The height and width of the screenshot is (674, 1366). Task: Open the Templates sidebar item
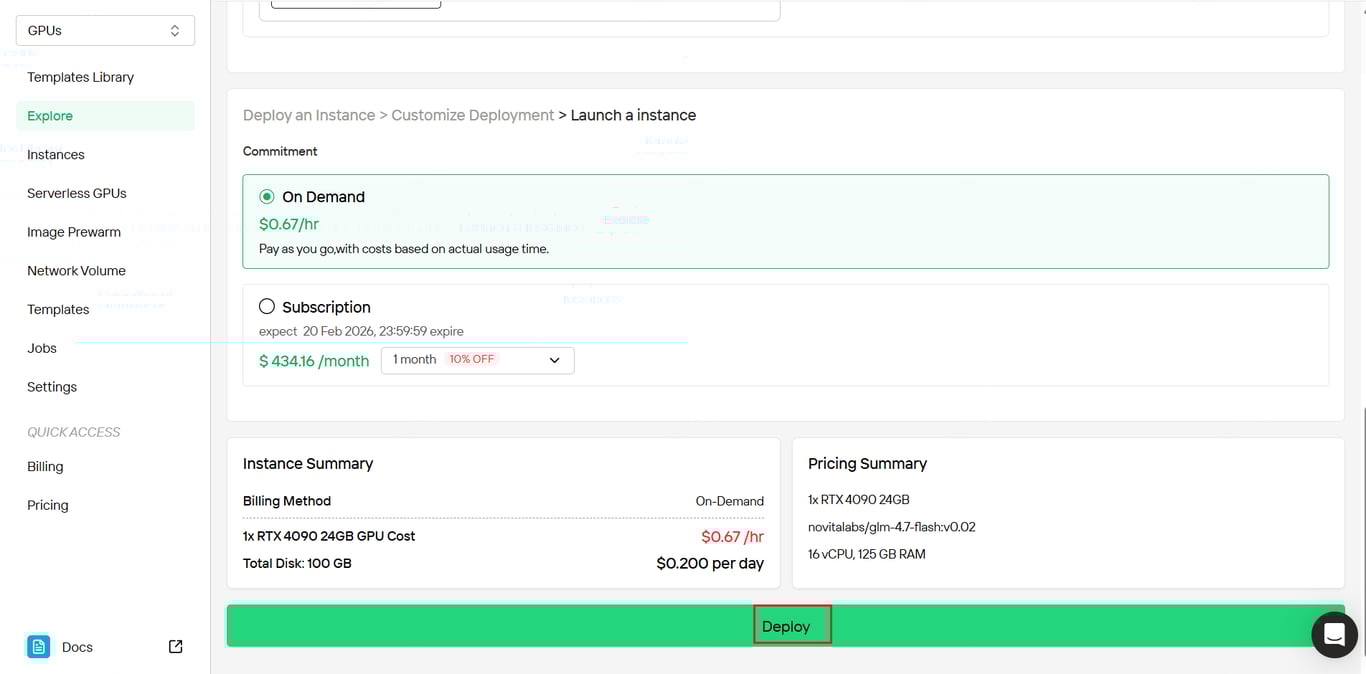click(x=58, y=310)
